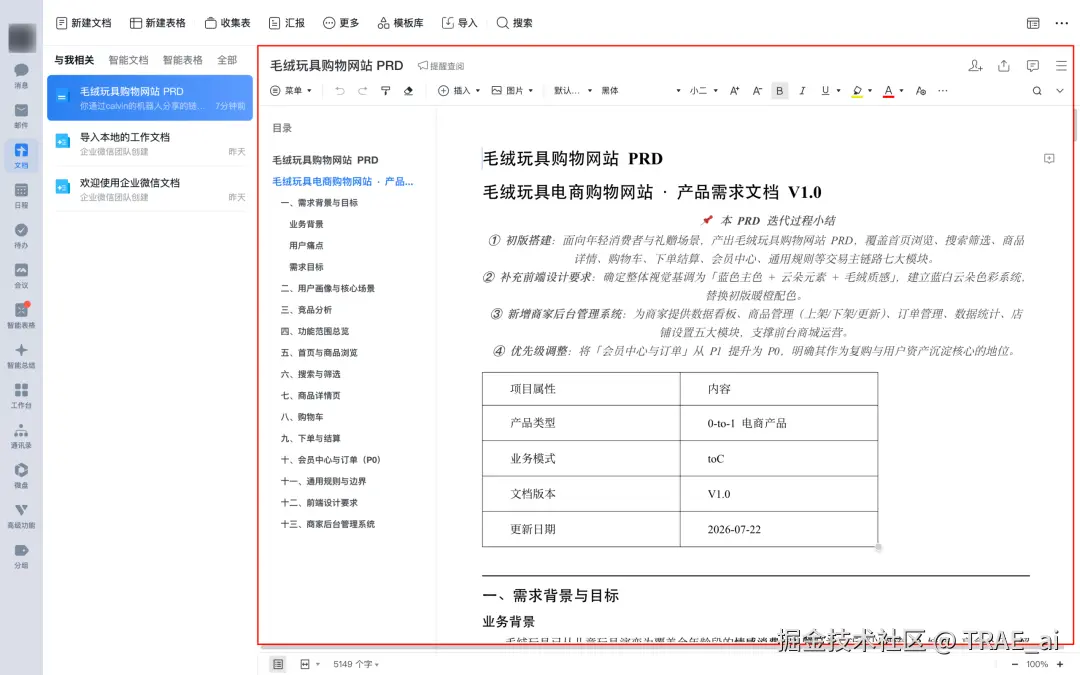Image resolution: width=1080 pixels, height=675 pixels.
Task: Open the 智能表格 section in the sidebar
Action: (x=21, y=315)
